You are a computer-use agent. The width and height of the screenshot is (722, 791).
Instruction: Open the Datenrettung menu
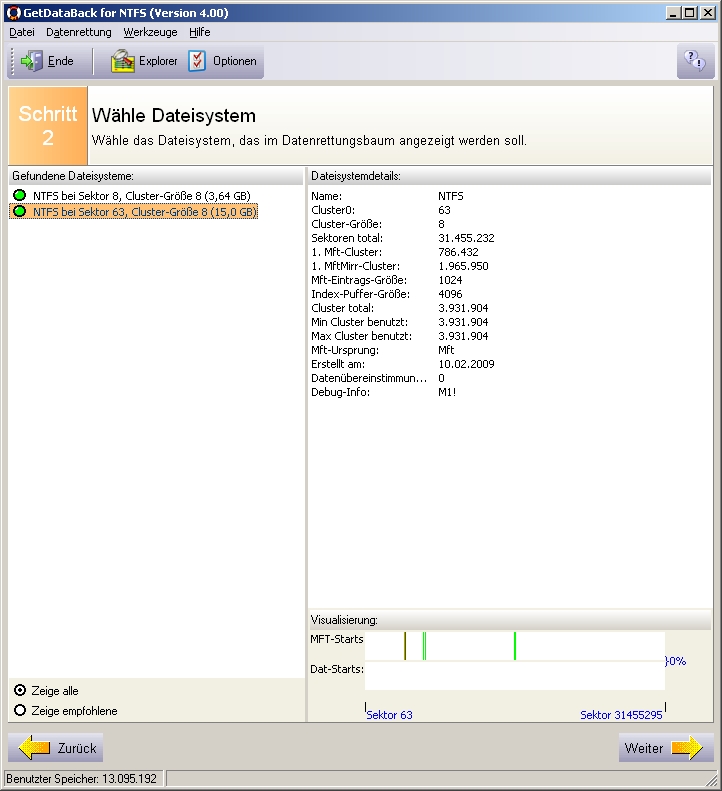79,32
